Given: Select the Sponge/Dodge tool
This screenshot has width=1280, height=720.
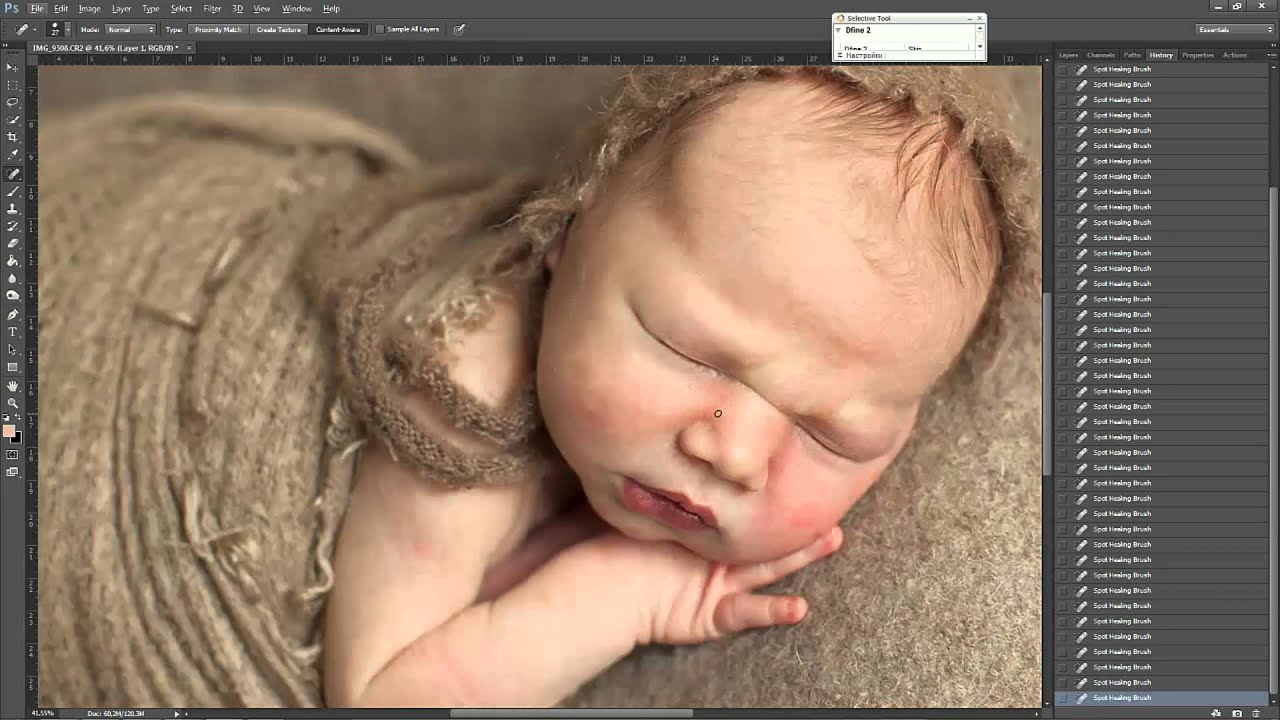Looking at the screenshot, I should click(13, 296).
